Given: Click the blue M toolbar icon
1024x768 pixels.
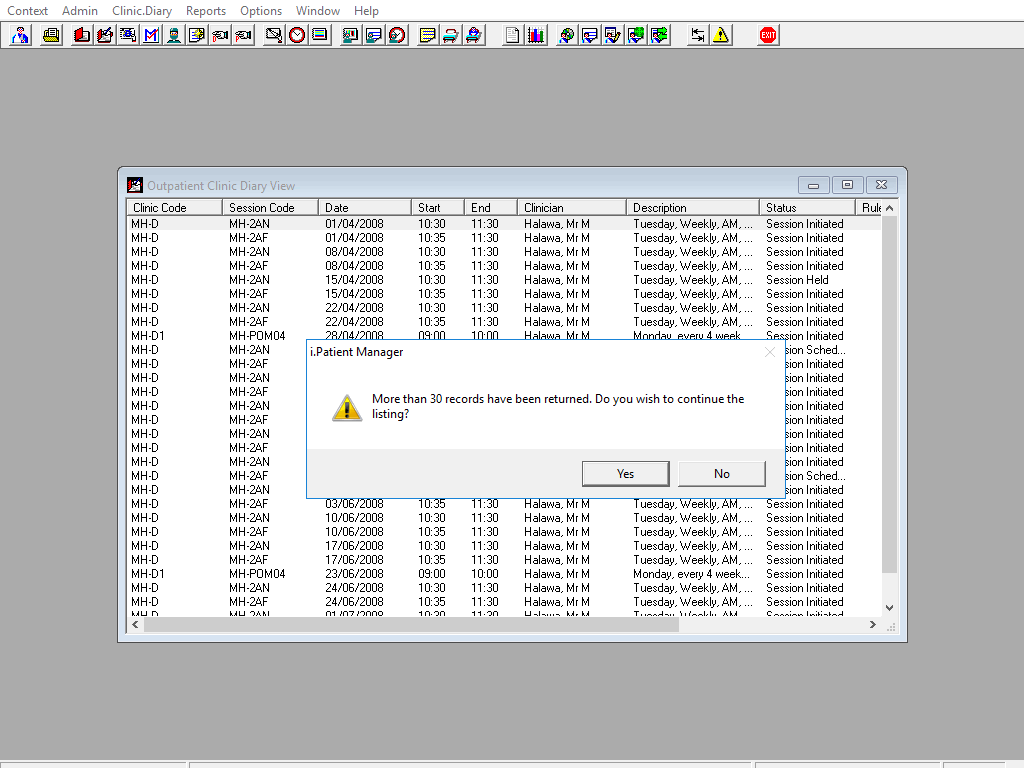Looking at the screenshot, I should click(151, 35).
